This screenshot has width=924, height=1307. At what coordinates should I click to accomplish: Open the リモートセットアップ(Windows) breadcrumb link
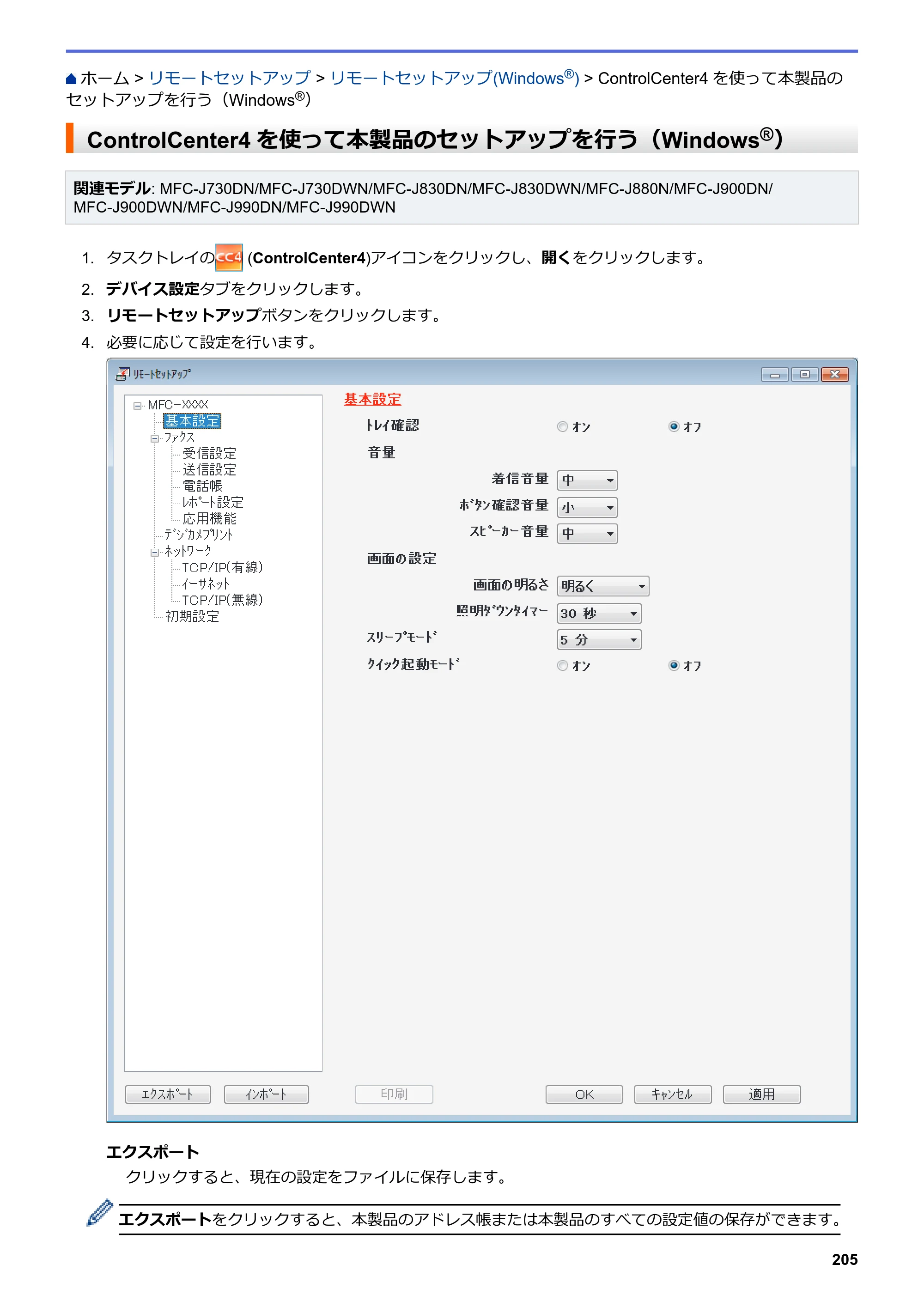[x=454, y=78]
